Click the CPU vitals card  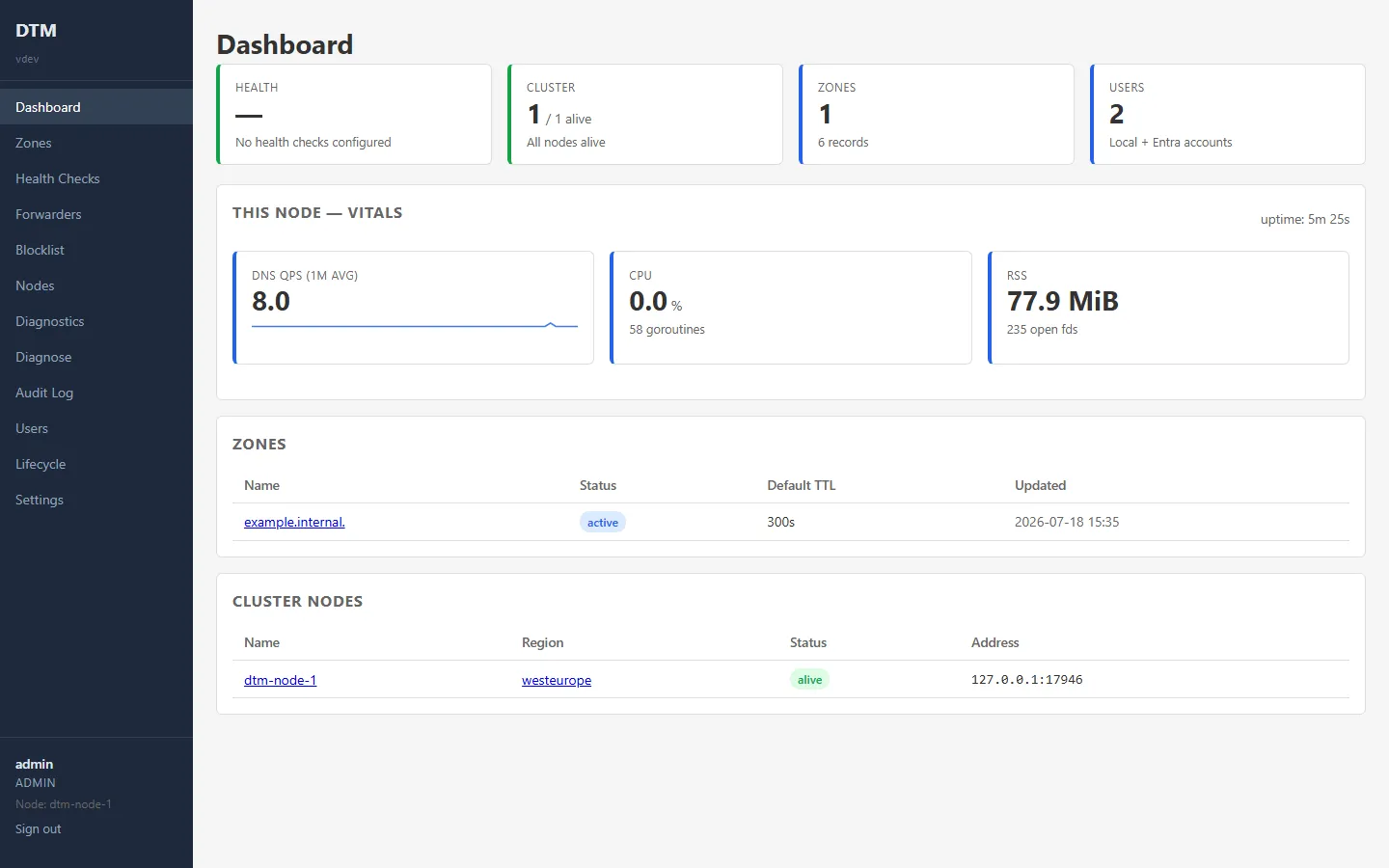click(x=791, y=308)
